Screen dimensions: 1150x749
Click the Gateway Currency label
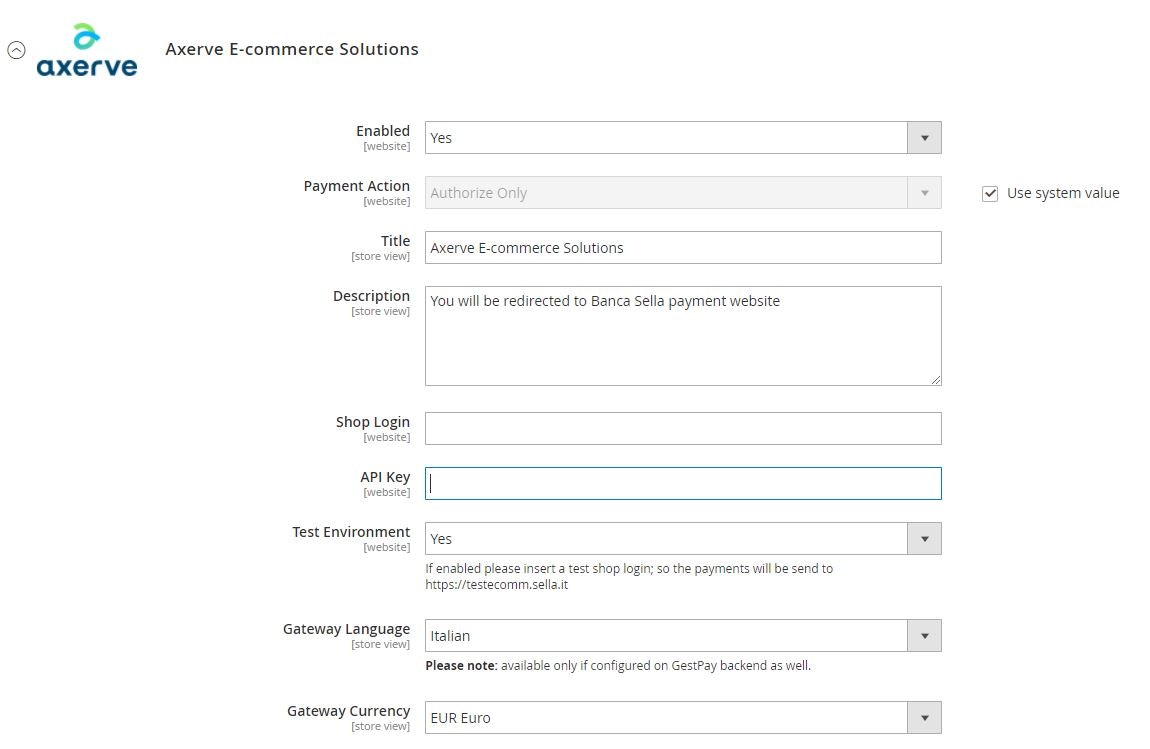(348, 711)
